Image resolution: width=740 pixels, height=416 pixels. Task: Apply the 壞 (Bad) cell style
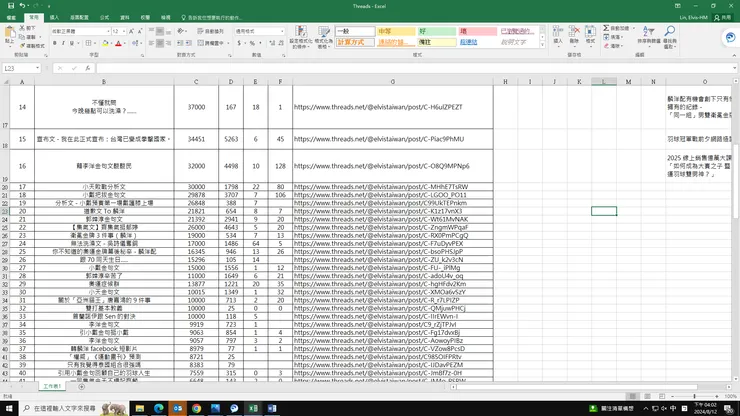478,31
